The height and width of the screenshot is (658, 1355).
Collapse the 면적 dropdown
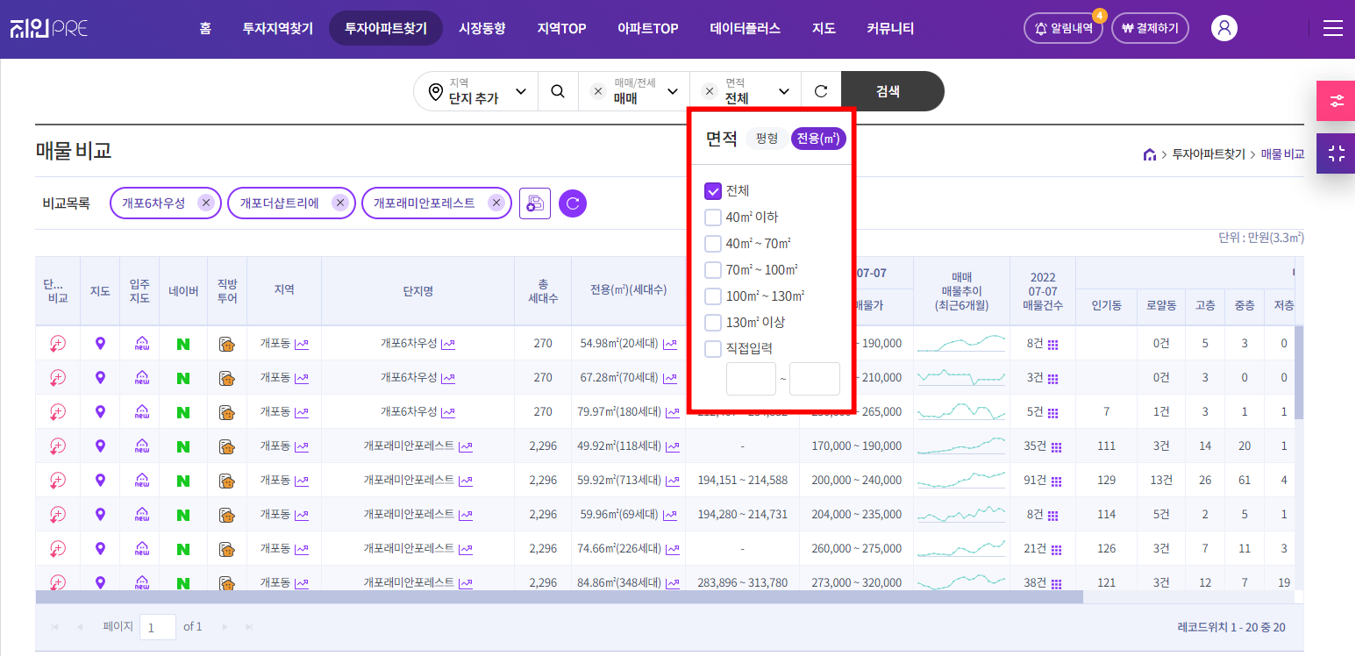click(x=784, y=91)
